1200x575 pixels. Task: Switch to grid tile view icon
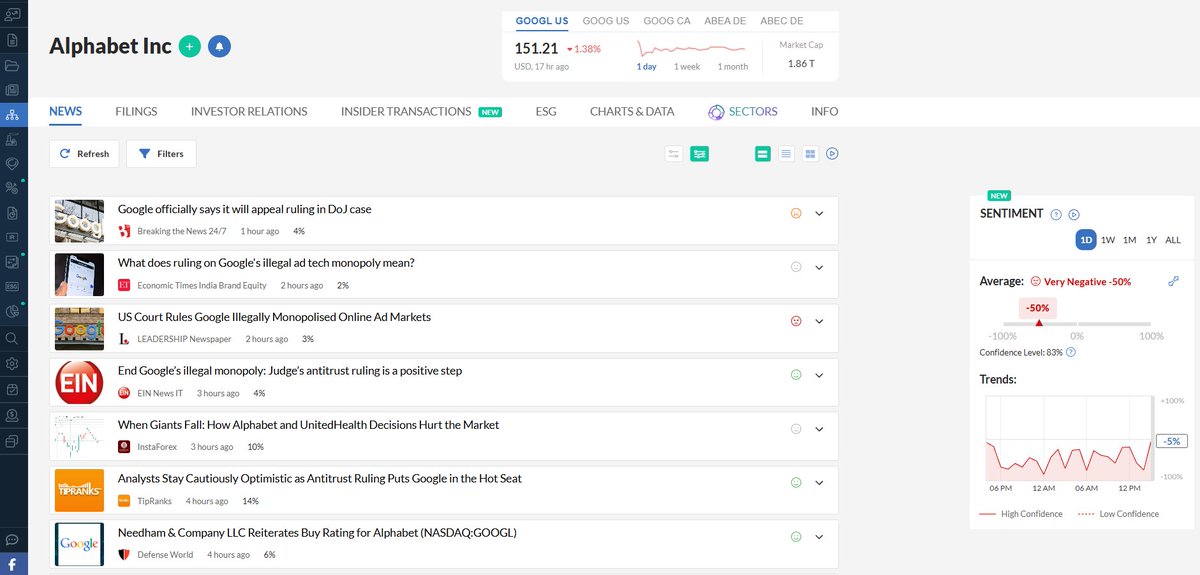(x=810, y=154)
